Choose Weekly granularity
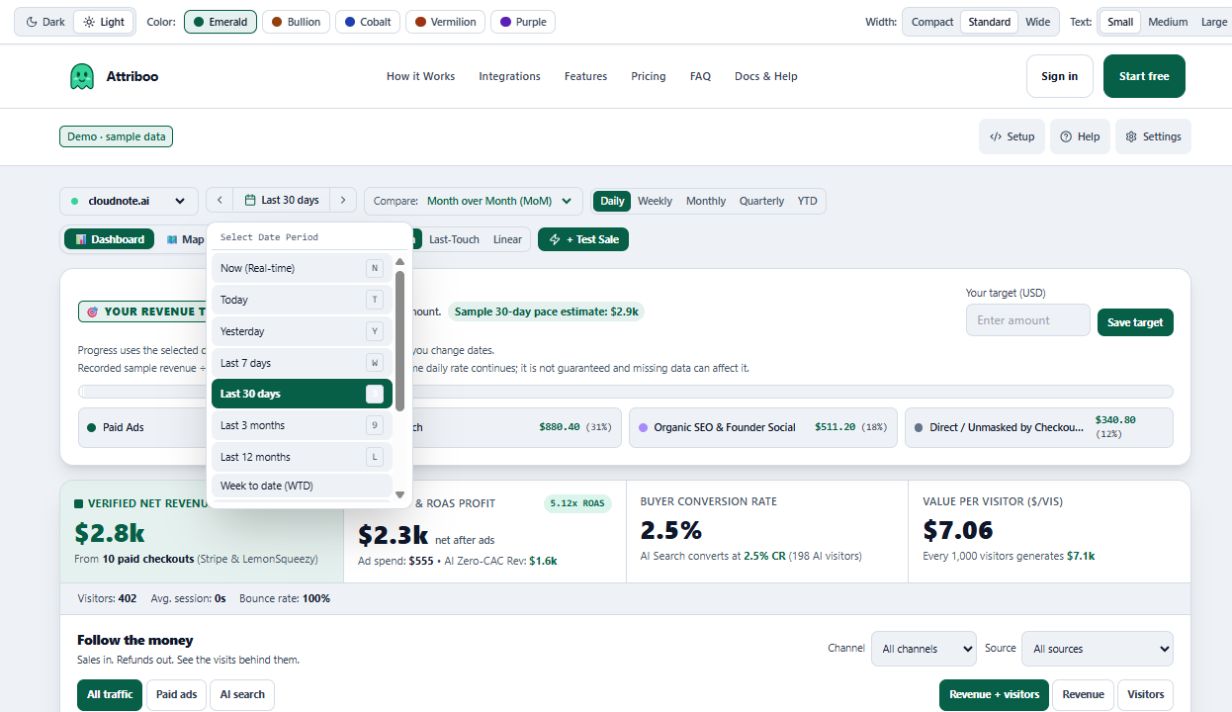The image size is (1232, 712). click(x=655, y=201)
